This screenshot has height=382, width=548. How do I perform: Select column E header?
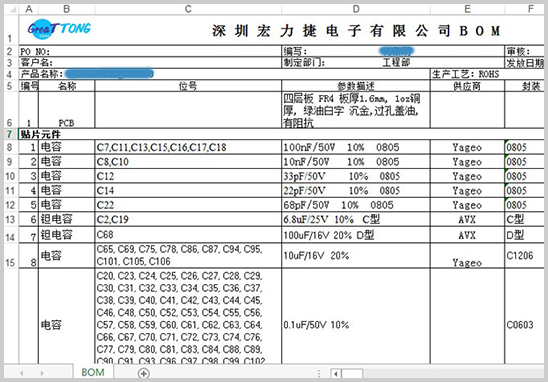467,9
